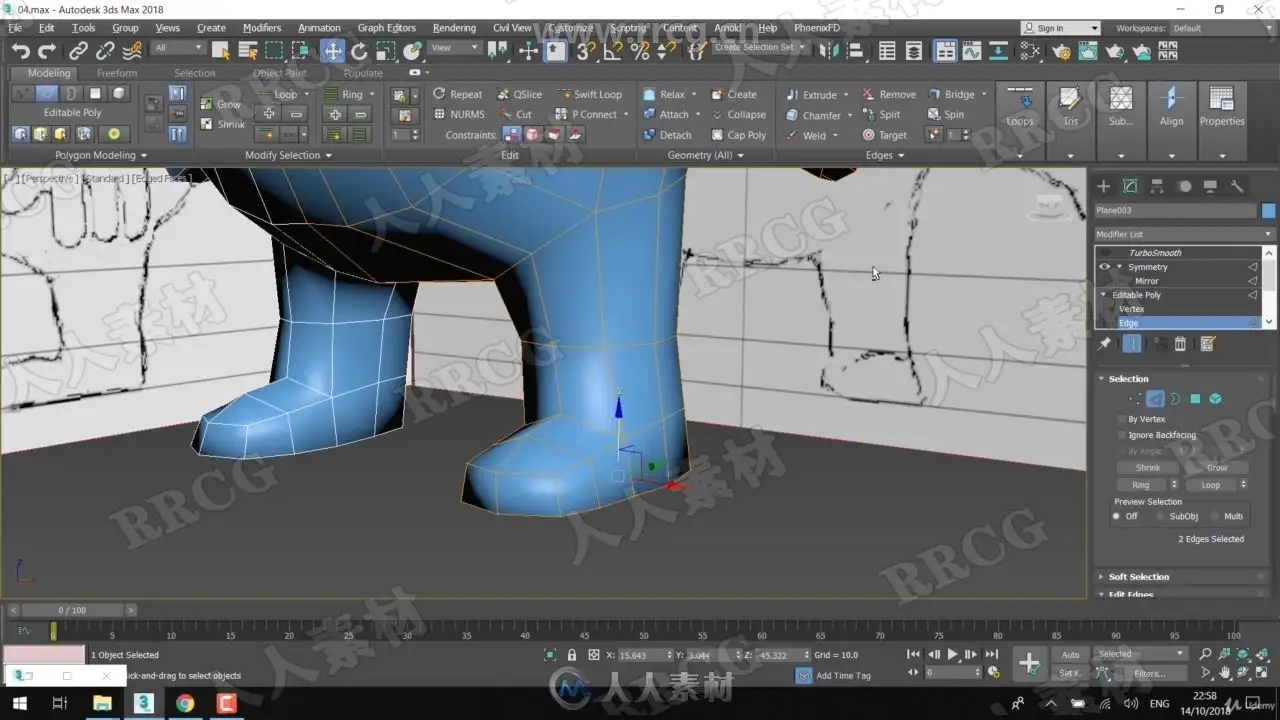Click the Target weld tool
The width and height of the screenshot is (1280, 720).
coord(884,135)
